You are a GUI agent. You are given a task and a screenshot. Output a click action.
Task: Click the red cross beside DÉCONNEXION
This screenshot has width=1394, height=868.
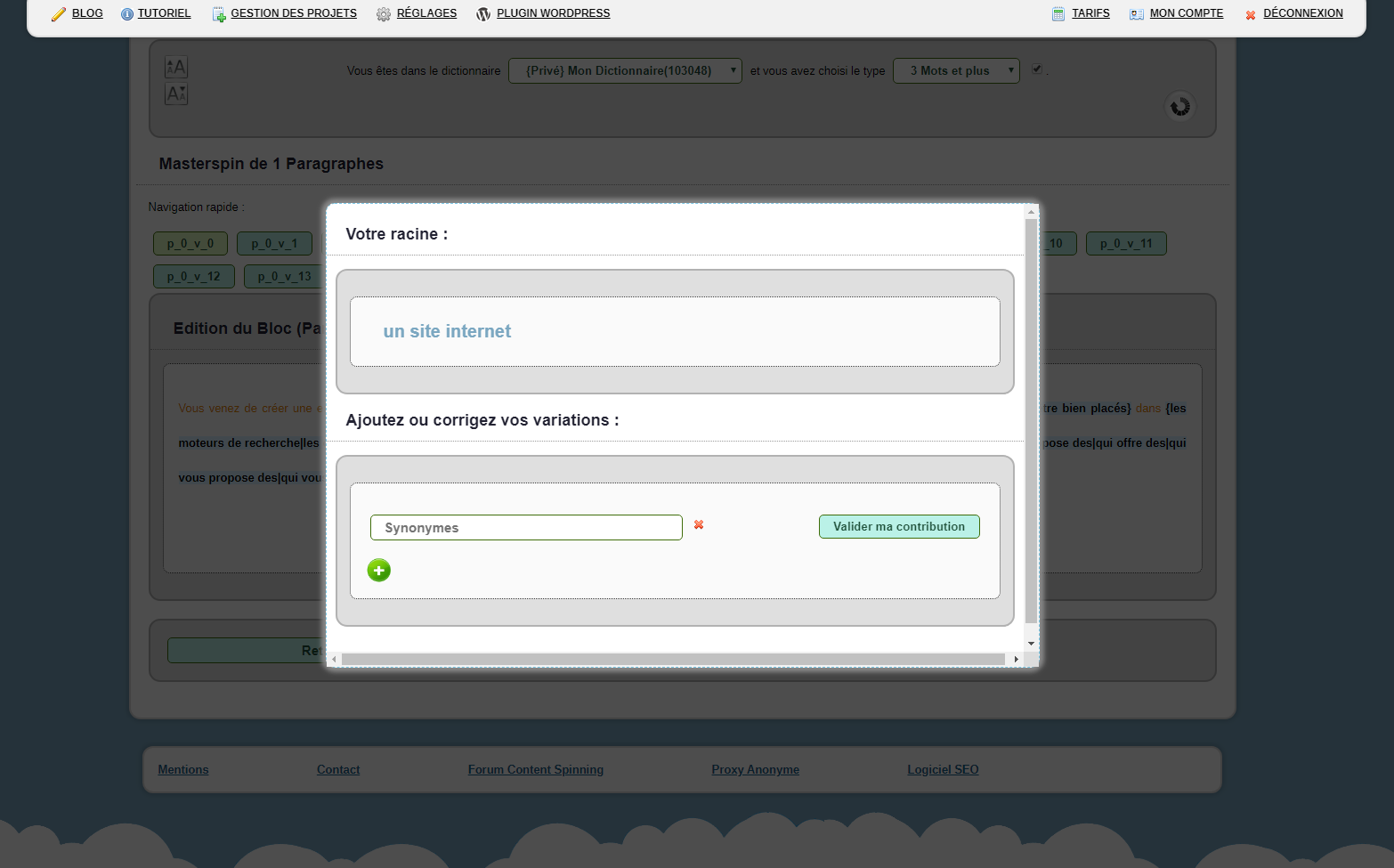click(1251, 15)
